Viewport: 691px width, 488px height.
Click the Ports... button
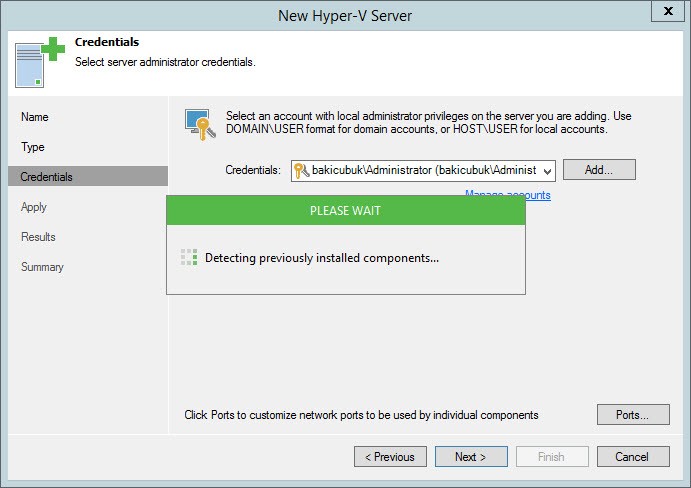[x=633, y=414]
